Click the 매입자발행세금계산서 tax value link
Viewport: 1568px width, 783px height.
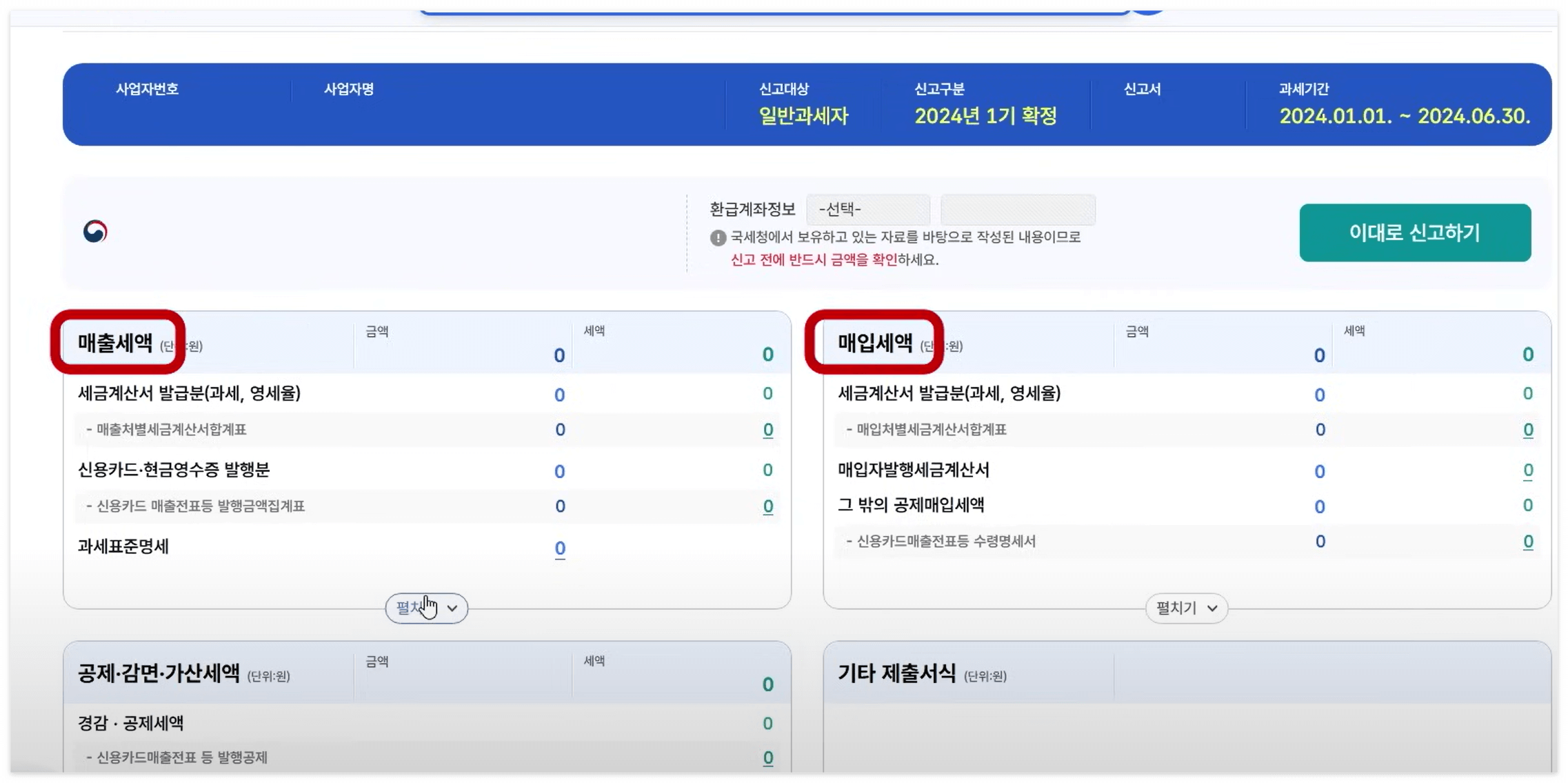pos(1528,471)
